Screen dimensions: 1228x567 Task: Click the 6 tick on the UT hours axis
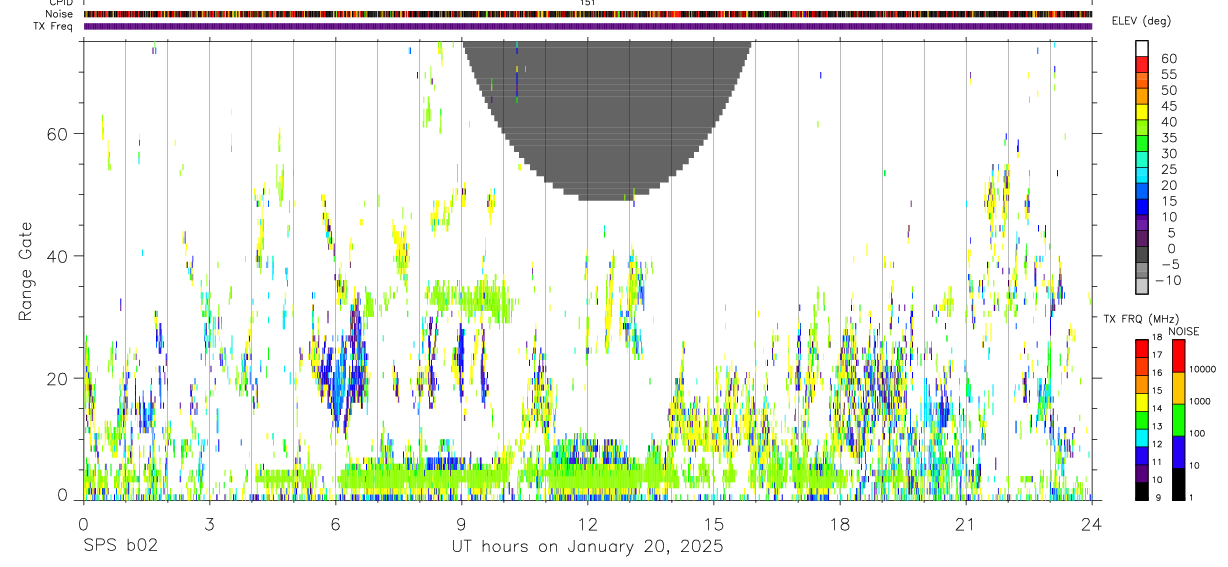[x=335, y=525]
